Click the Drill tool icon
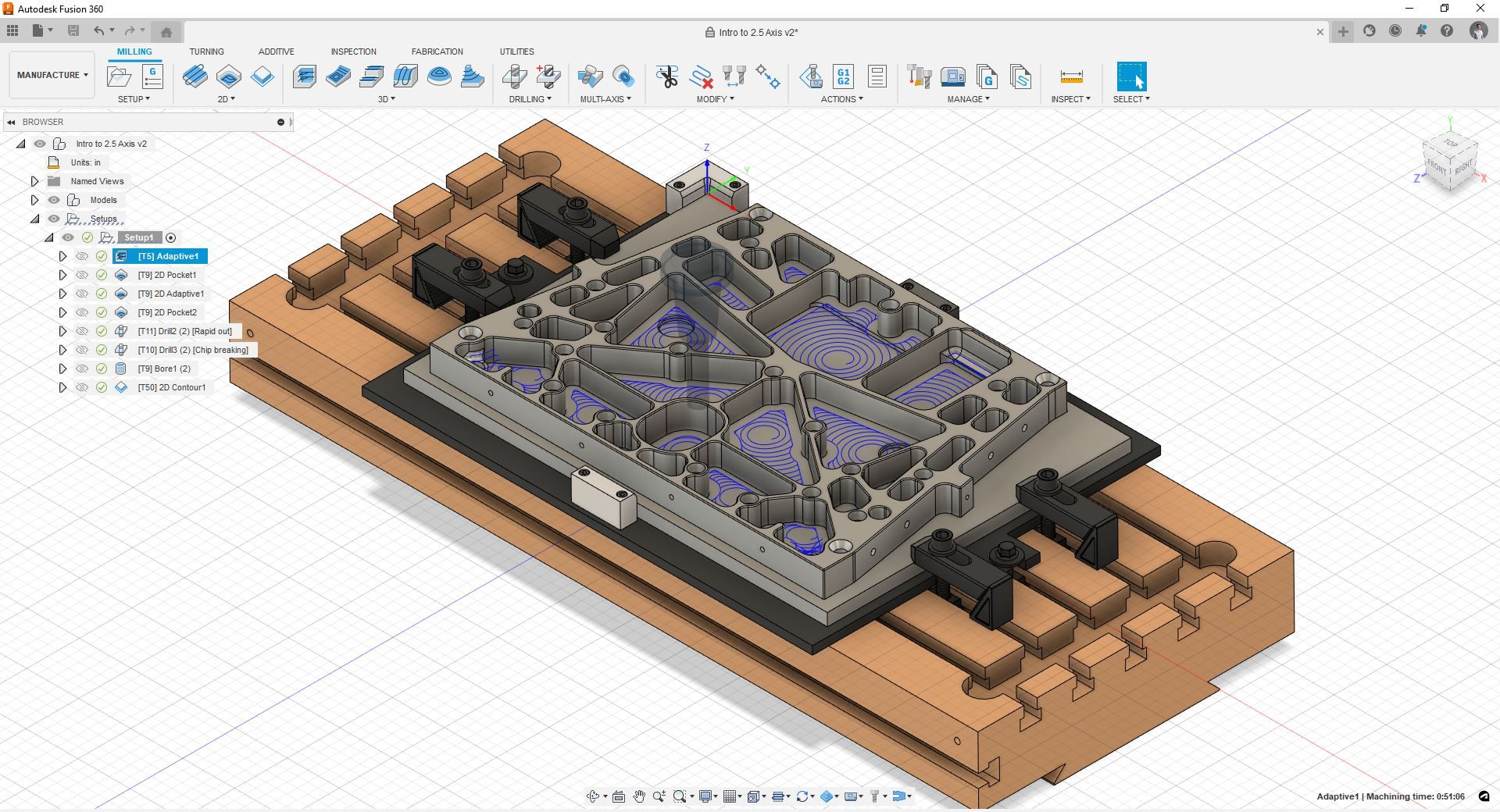Viewport: 1500px width, 812px height. pyautogui.click(x=514, y=77)
